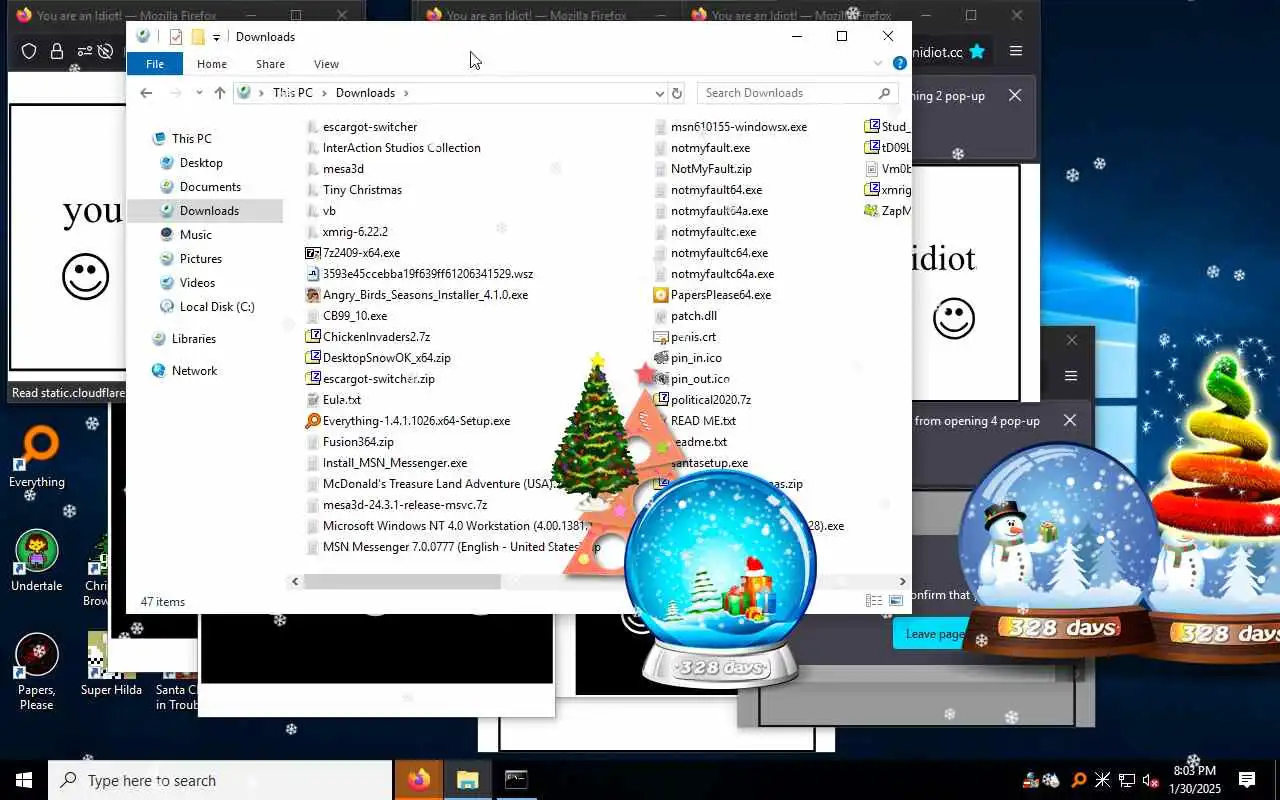This screenshot has height=800, width=1280.
Task: Switch to the Share ribbon tab
Action: [270, 64]
